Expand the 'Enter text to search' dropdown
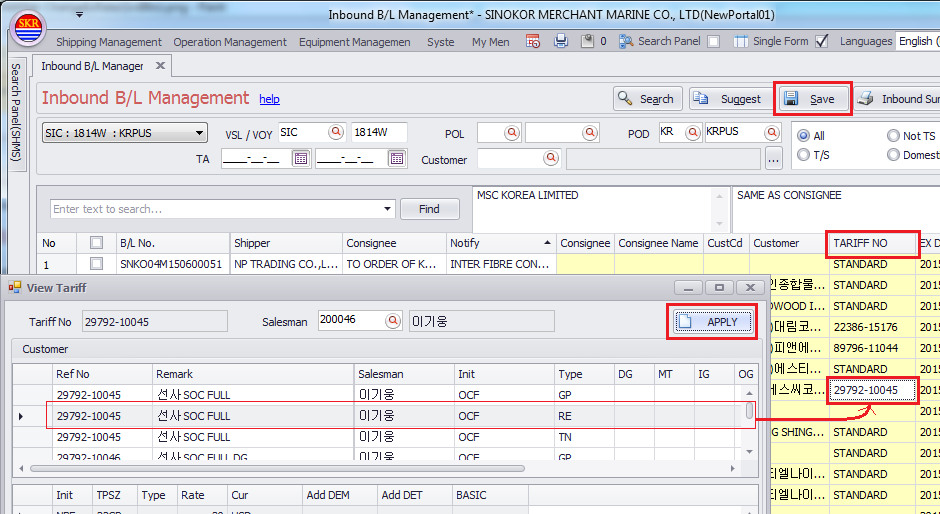 click(x=388, y=209)
